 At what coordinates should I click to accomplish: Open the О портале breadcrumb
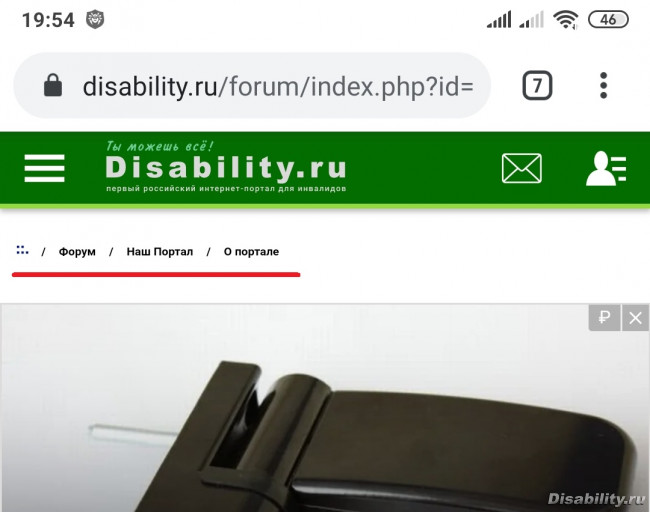[251, 252]
